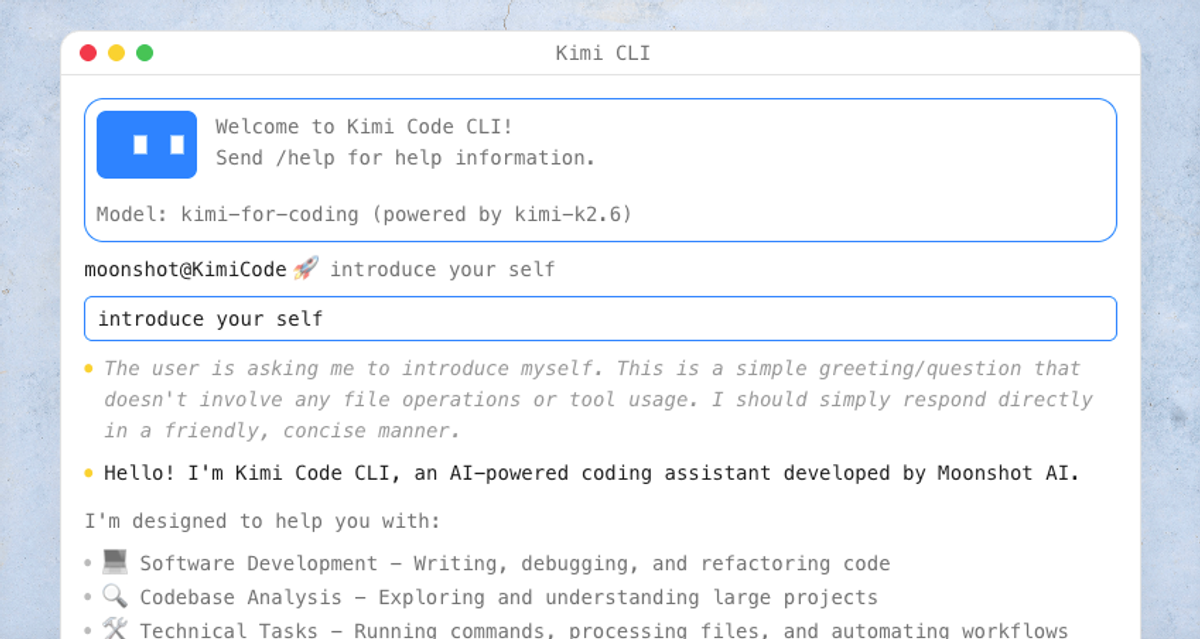Click the 'Kimi CLI' window title

pos(603,53)
